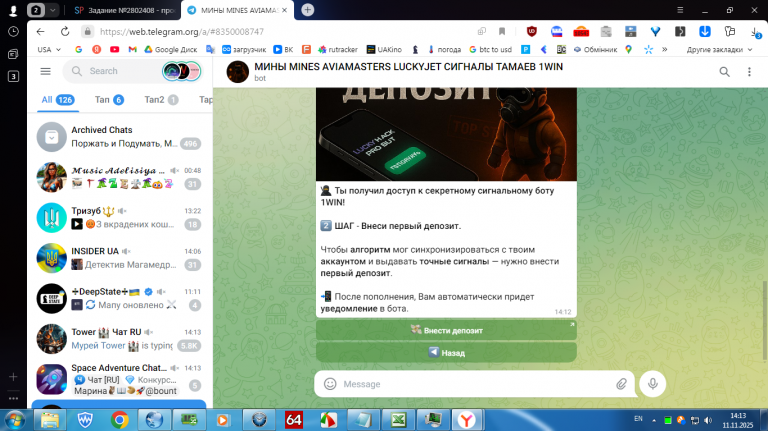Open Telegram hamburger menu
The width and height of the screenshot is (768, 431).
(46, 72)
